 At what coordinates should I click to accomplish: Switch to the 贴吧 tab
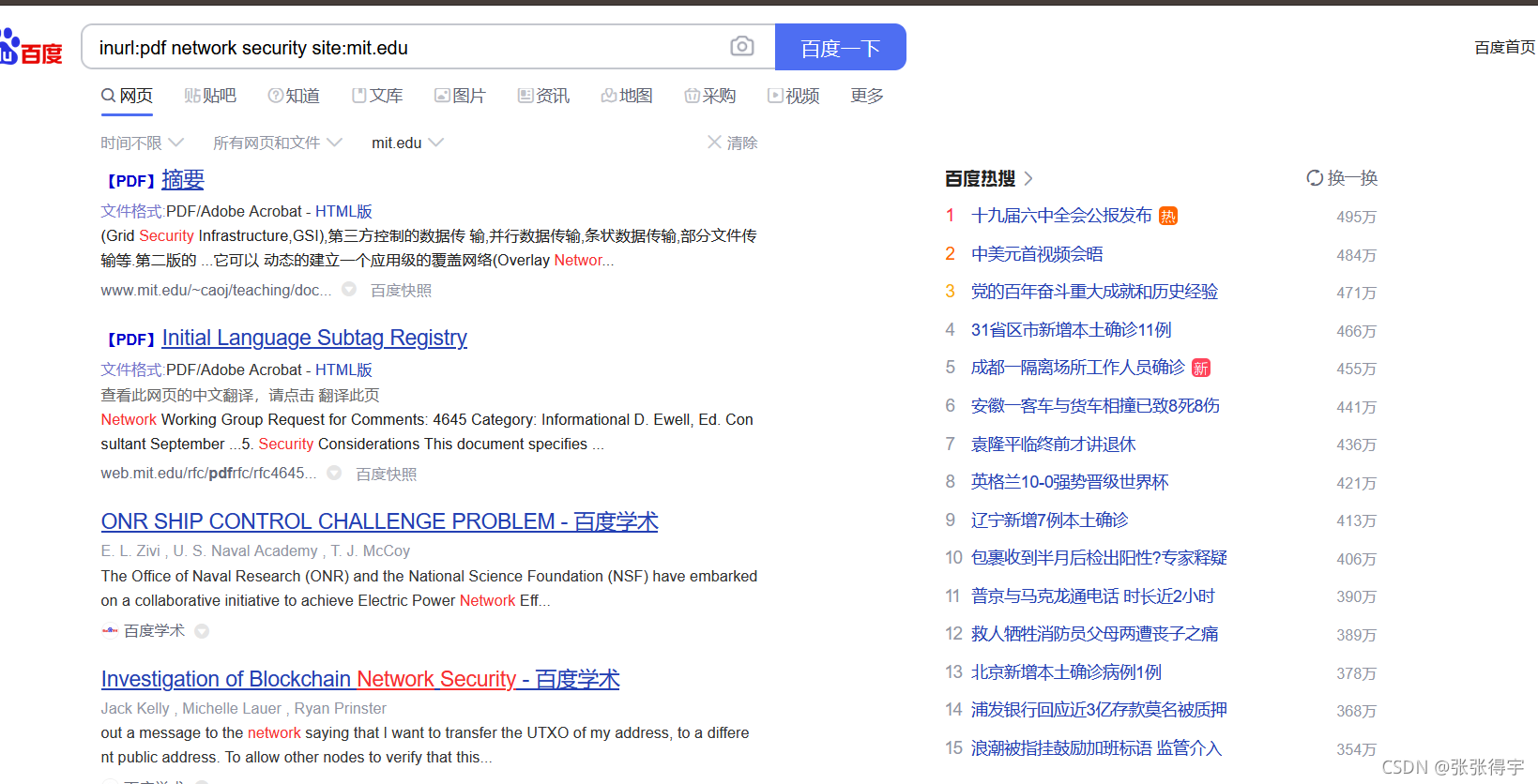210,96
